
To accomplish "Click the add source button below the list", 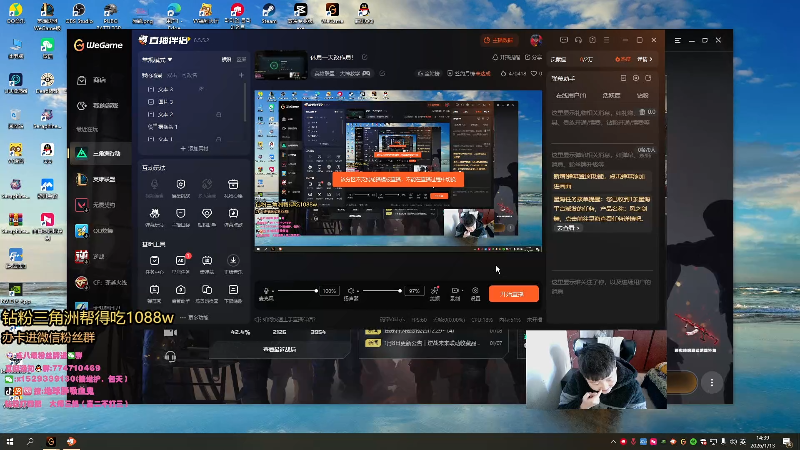I will 194,148.
